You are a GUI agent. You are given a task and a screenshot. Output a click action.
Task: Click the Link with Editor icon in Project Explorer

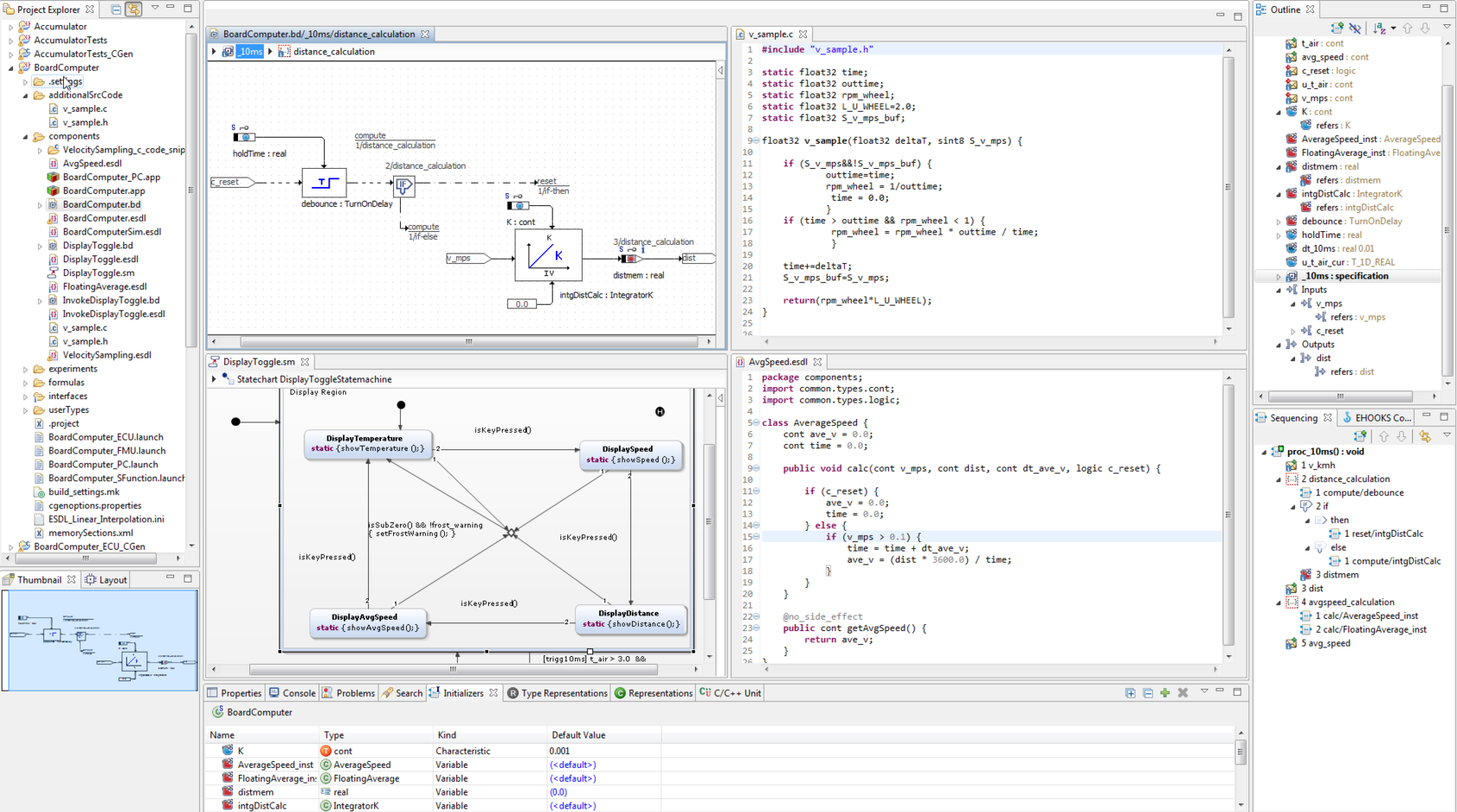[134, 8]
